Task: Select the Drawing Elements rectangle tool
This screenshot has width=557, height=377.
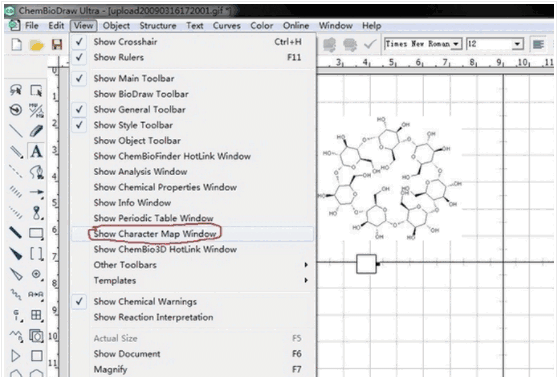Action: tap(36, 233)
